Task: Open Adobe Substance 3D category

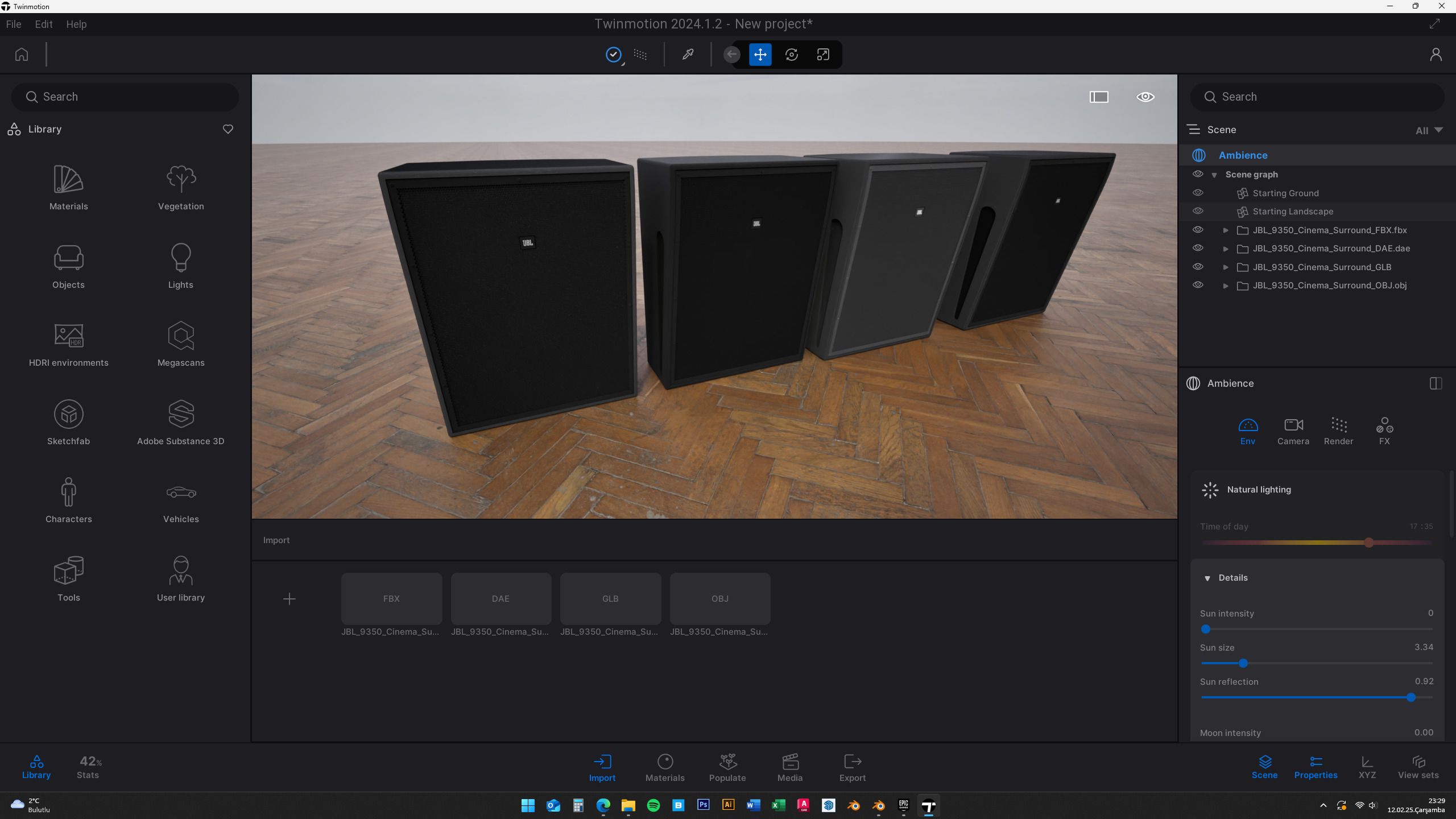Action: pos(181,423)
